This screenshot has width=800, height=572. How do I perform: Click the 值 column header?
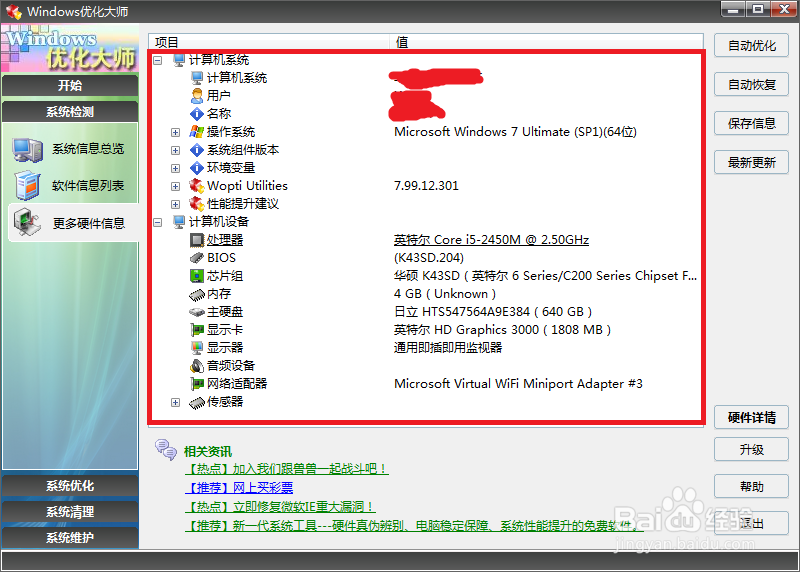(x=546, y=42)
